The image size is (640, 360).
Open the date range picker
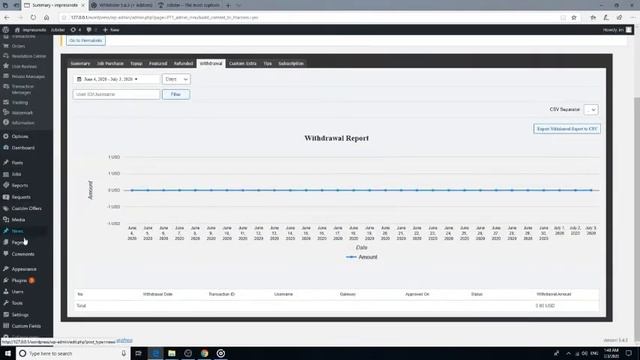[116, 79]
